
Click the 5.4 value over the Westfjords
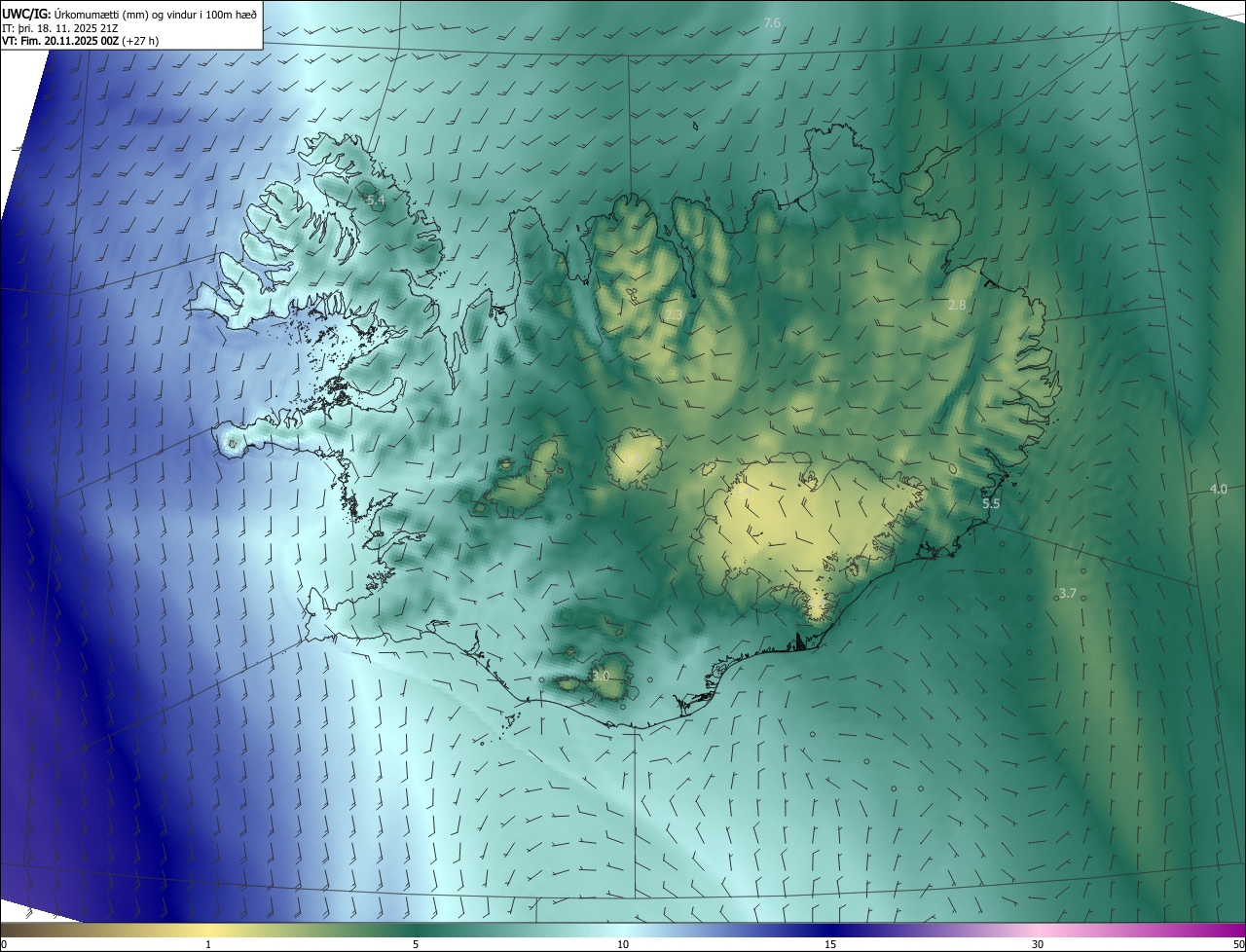[375, 201]
